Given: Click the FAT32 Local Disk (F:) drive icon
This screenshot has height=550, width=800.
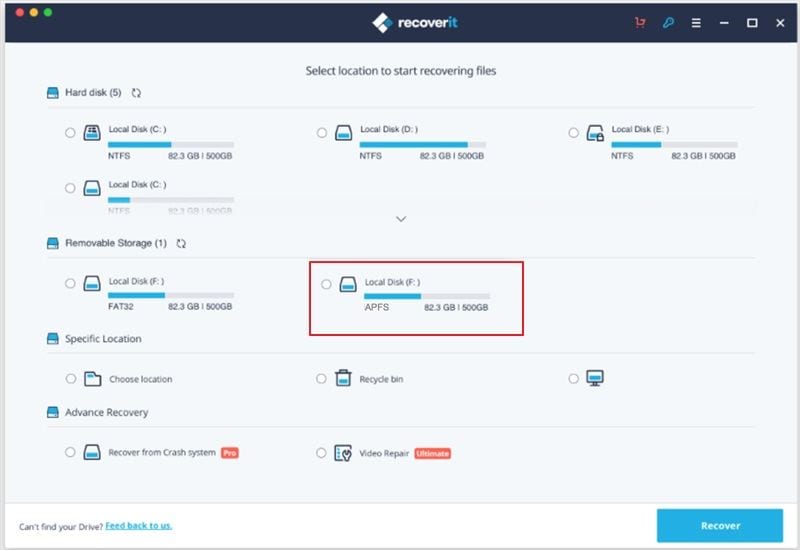Looking at the screenshot, I should coord(92,283).
